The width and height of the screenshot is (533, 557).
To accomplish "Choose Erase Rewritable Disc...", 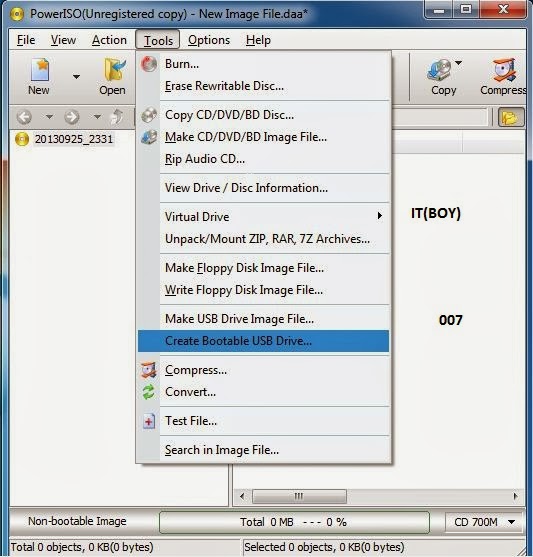I will 263,86.
